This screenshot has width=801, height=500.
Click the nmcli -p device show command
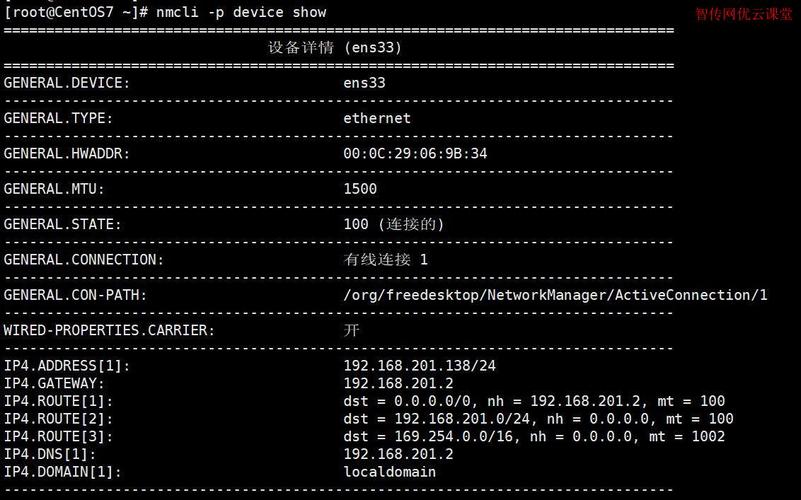coord(241,12)
